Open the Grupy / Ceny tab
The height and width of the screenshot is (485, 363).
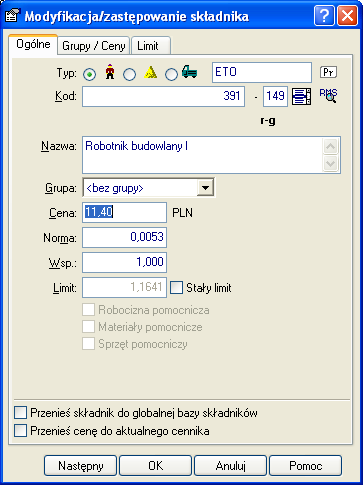click(94, 46)
